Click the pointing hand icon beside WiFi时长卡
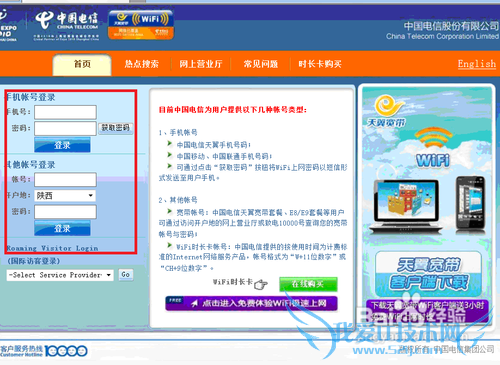500x365 pixels. (x=261, y=284)
